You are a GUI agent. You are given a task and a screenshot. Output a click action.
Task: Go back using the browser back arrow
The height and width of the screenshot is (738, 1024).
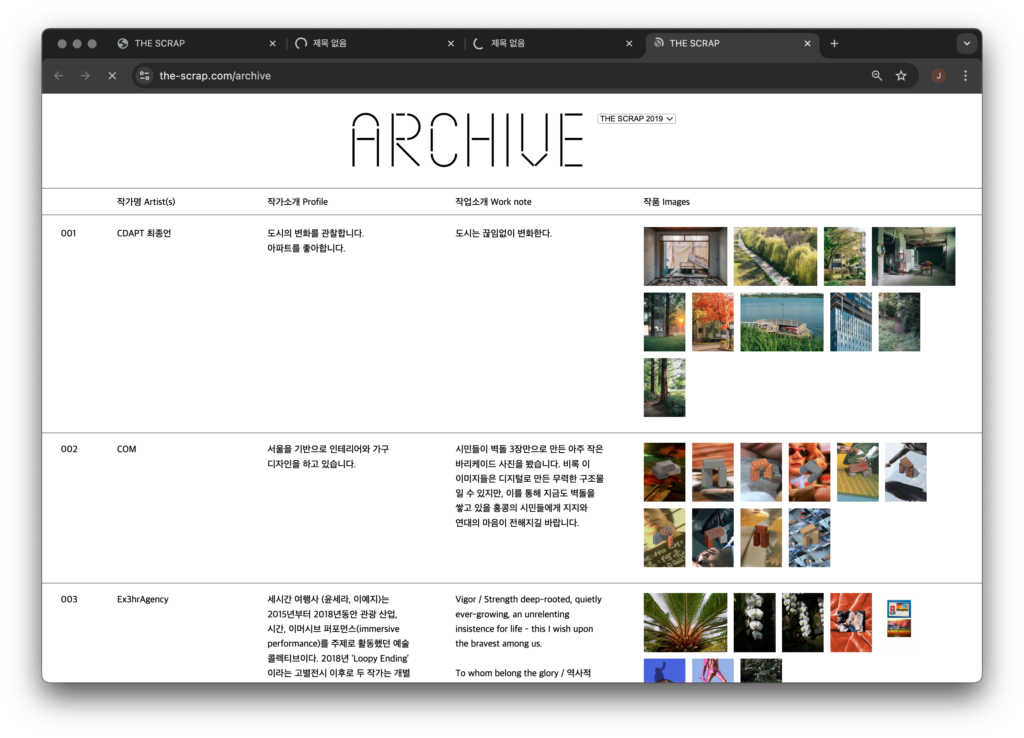click(58, 76)
